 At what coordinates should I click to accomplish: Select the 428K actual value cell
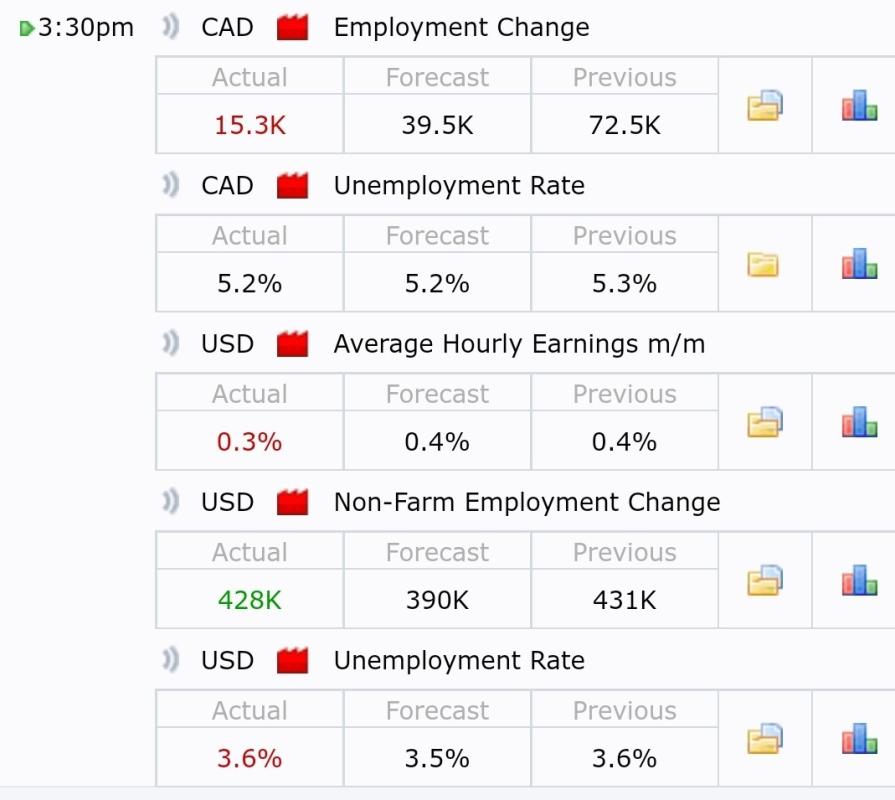250,600
